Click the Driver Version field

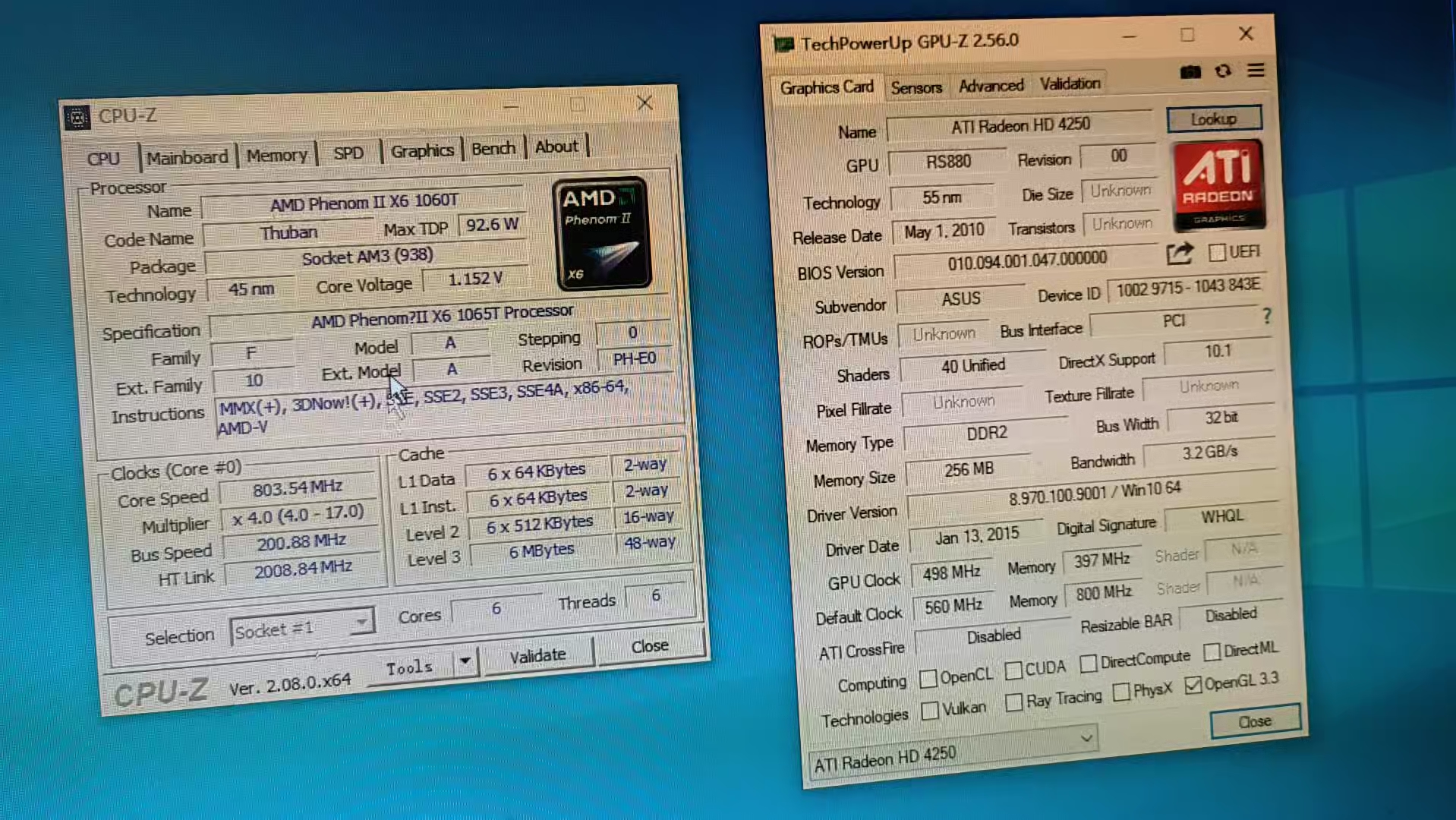point(1093,494)
